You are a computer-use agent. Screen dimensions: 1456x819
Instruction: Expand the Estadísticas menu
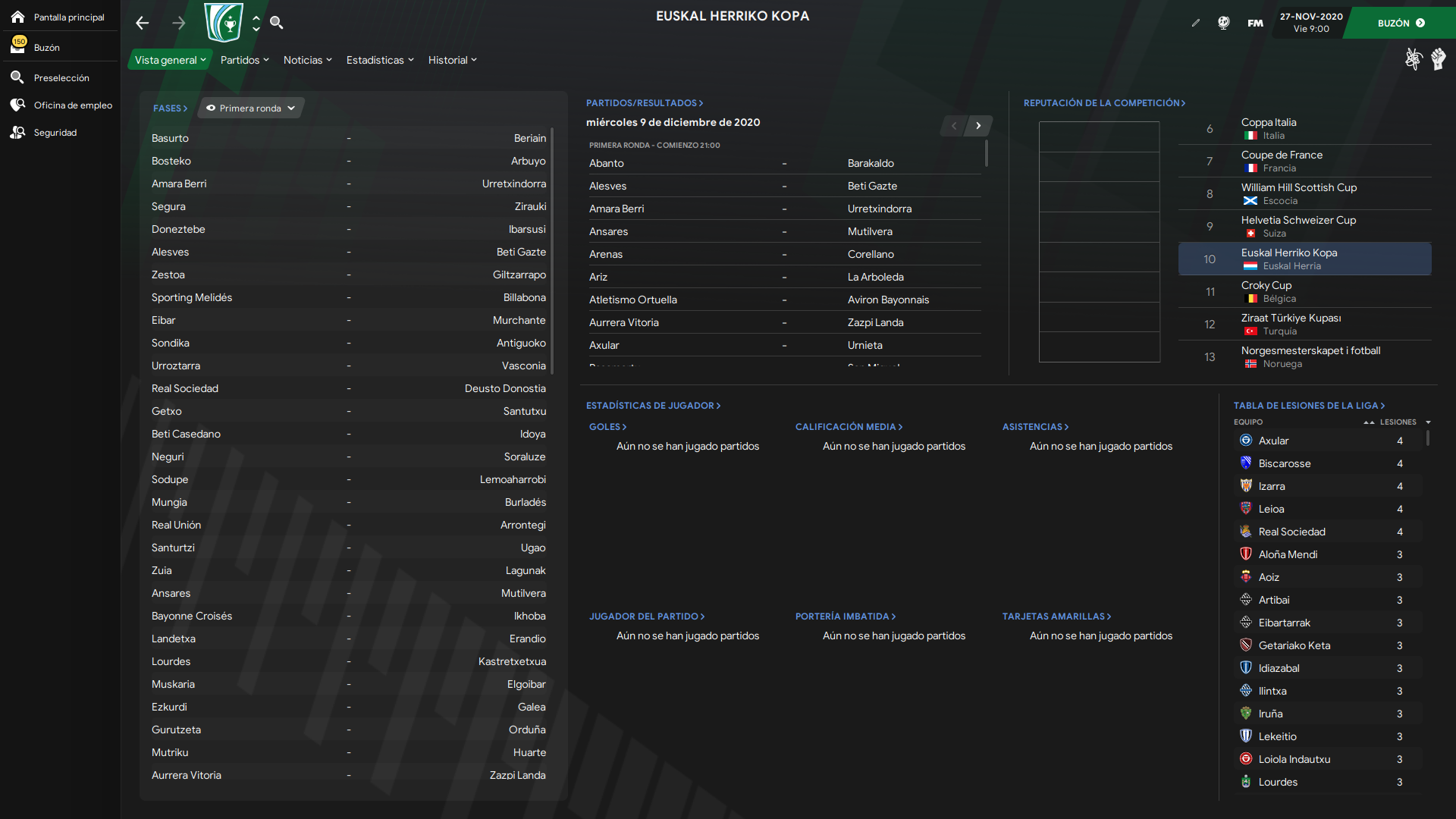(380, 60)
